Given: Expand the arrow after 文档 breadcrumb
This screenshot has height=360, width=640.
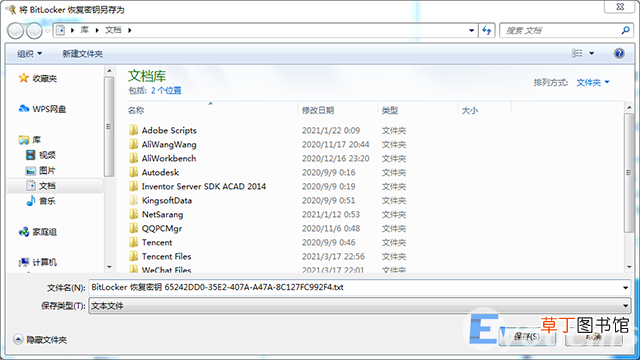Looking at the screenshot, I should 130,30.
